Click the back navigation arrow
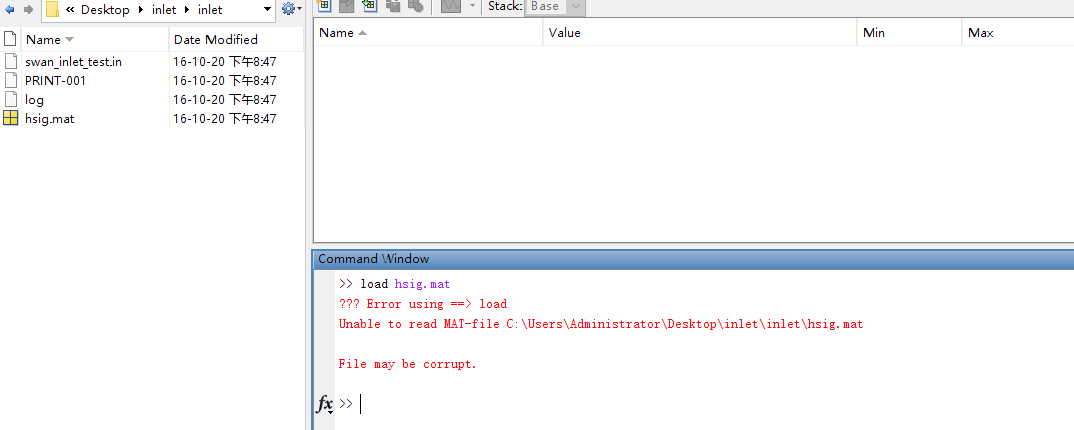Viewport: 1074px width, 430px height. [x=10, y=10]
